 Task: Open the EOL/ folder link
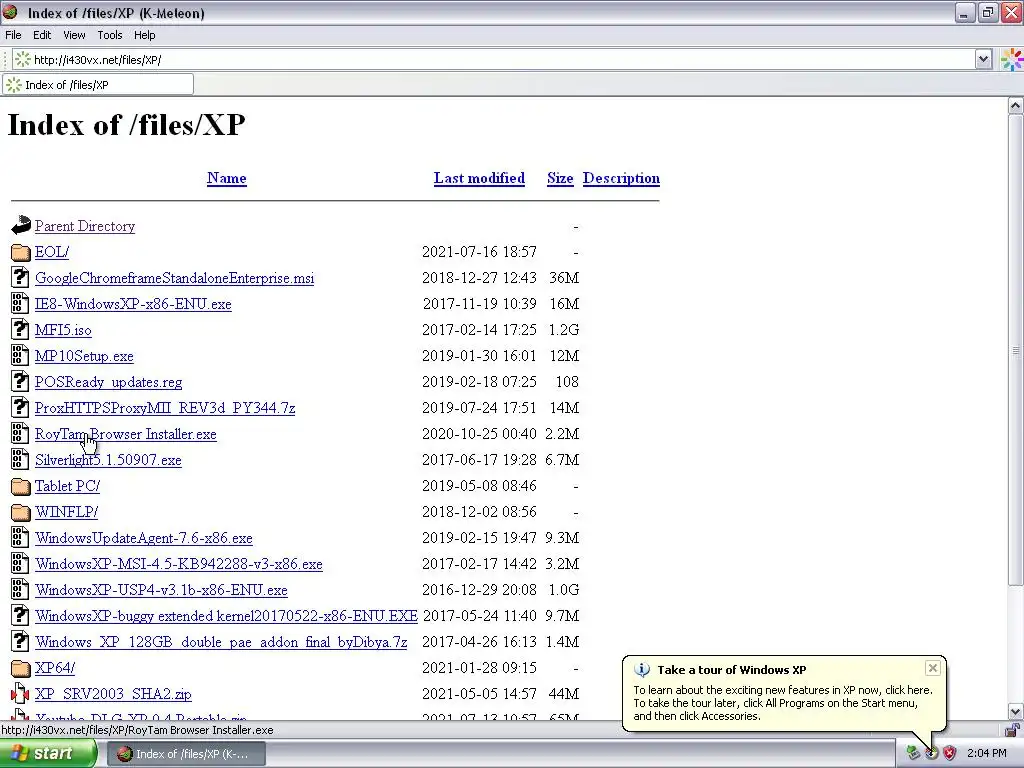click(x=52, y=252)
